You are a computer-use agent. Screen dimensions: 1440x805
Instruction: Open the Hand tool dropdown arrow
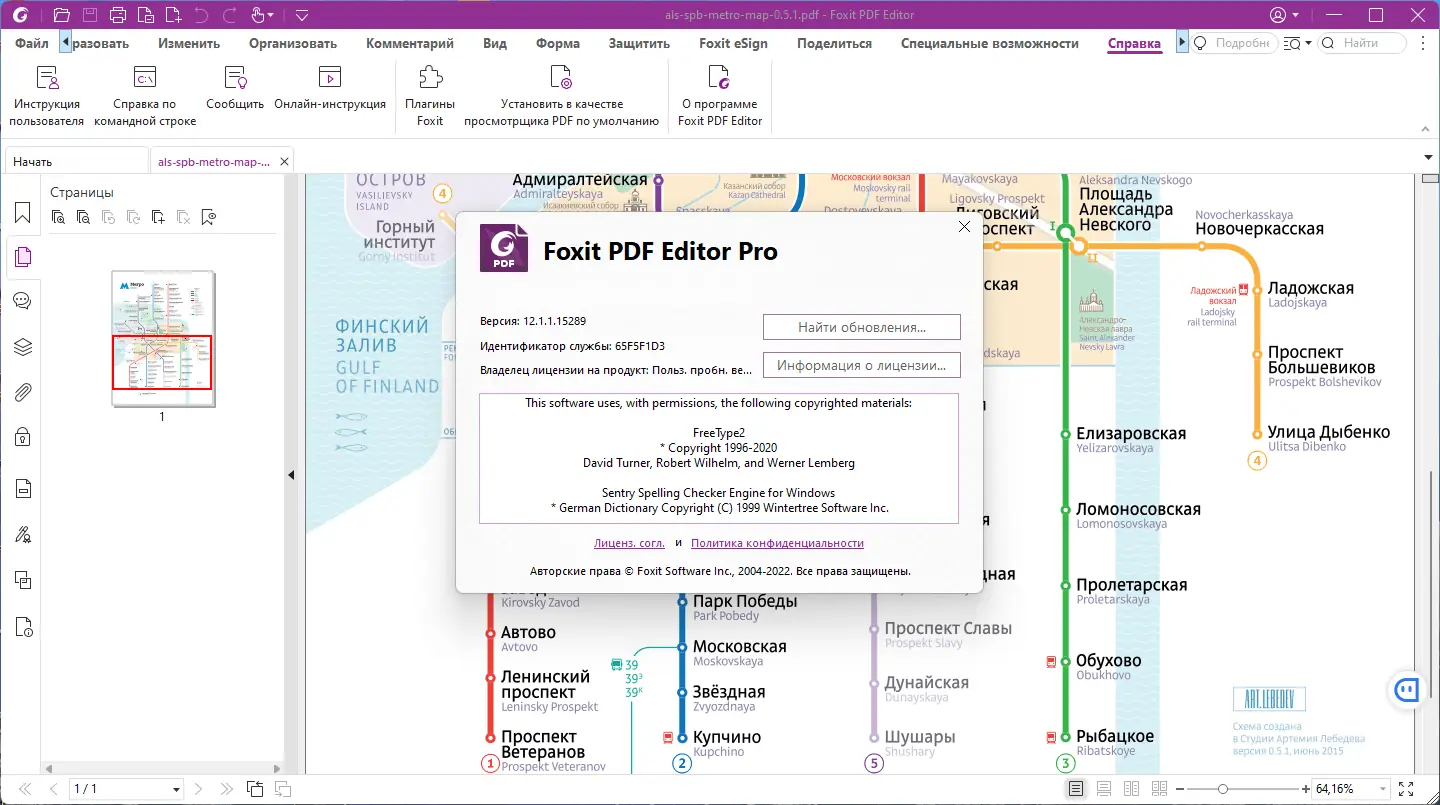point(272,15)
